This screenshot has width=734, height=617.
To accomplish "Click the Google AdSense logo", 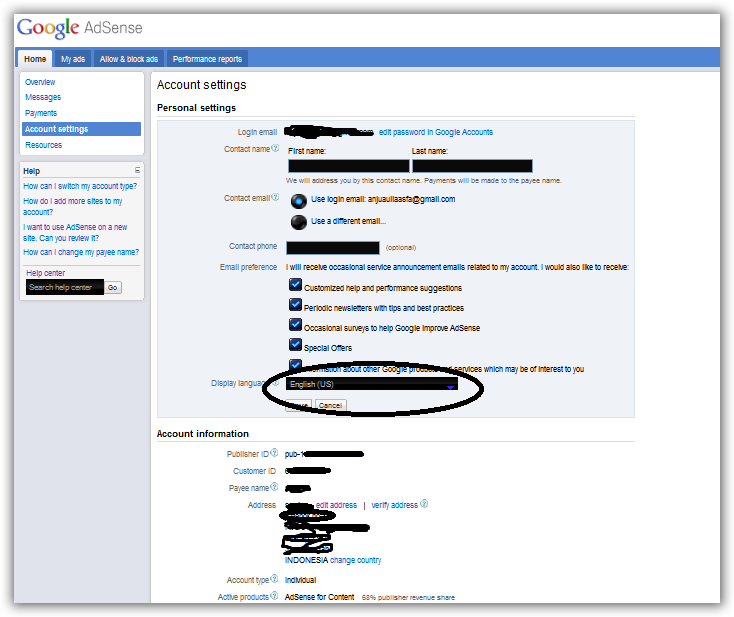I will point(80,28).
